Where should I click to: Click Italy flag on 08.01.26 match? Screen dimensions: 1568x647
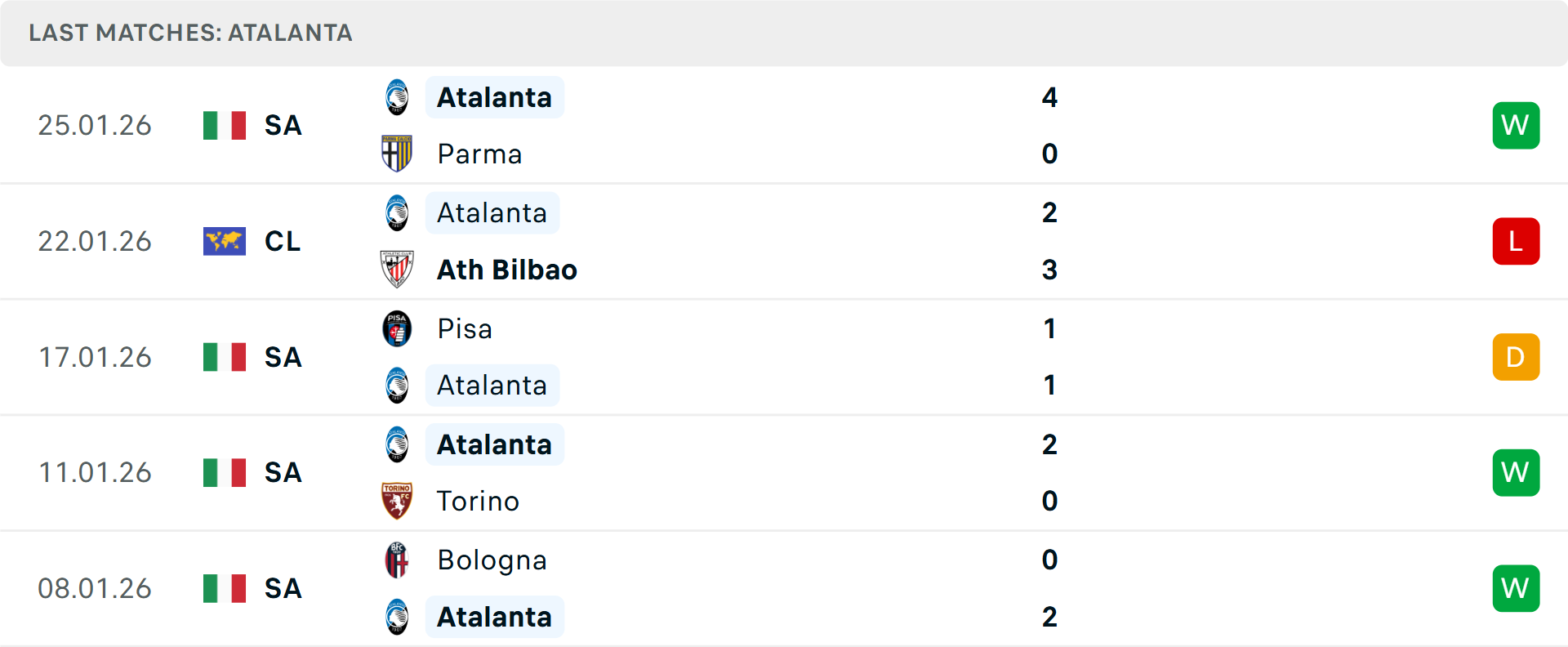[225, 588]
